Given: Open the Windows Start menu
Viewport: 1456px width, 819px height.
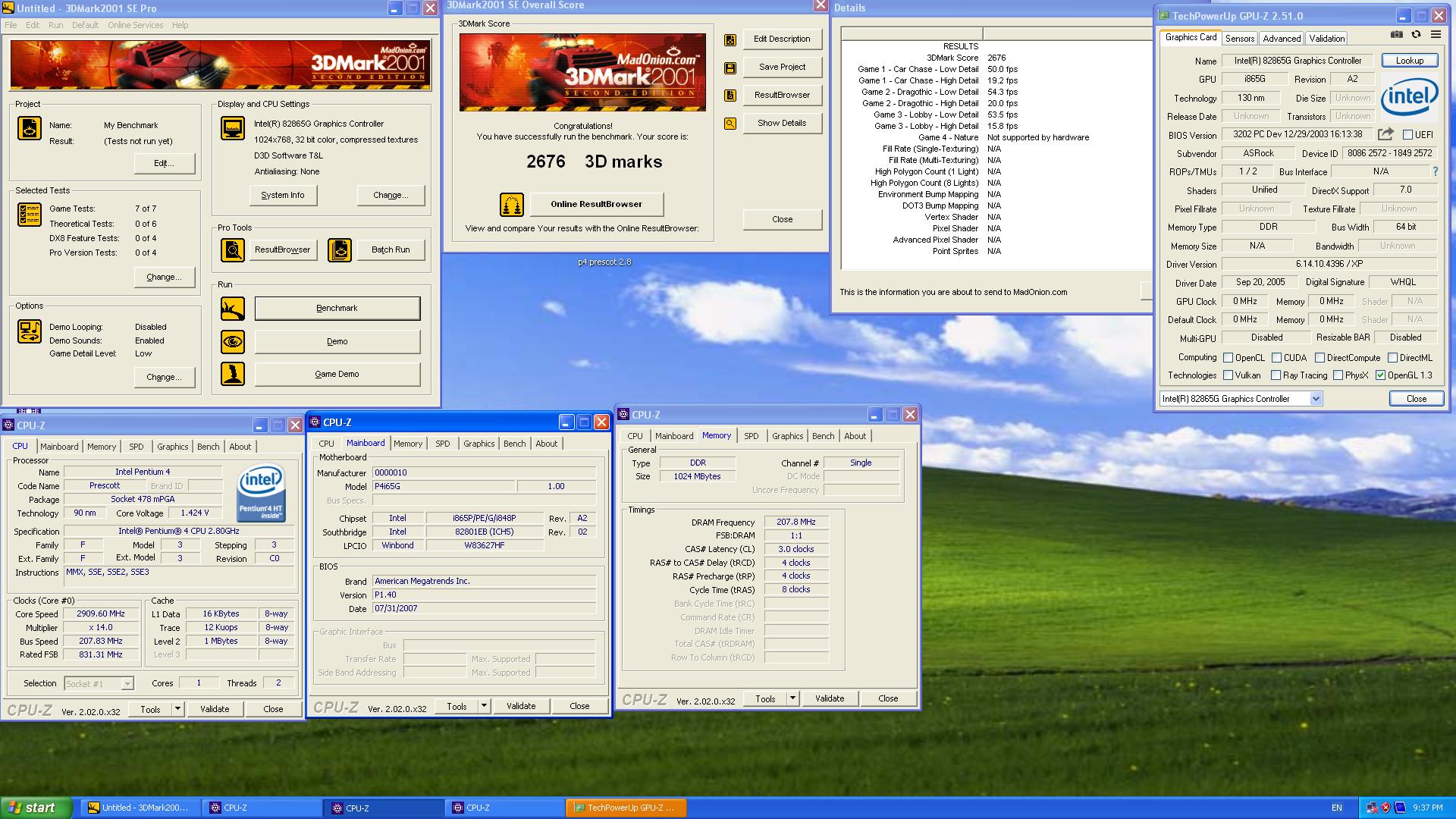Looking at the screenshot, I should (x=36, y=808).
